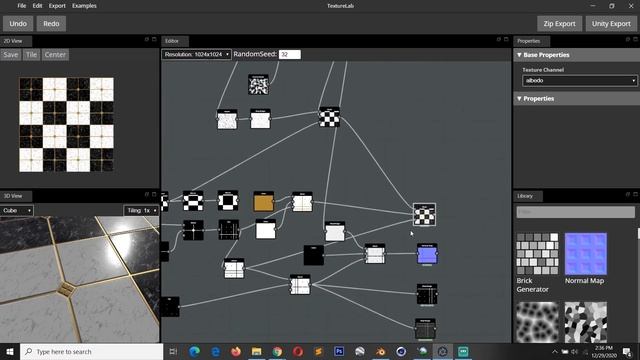Click the 3D View tile render

[x=80, y=280]
